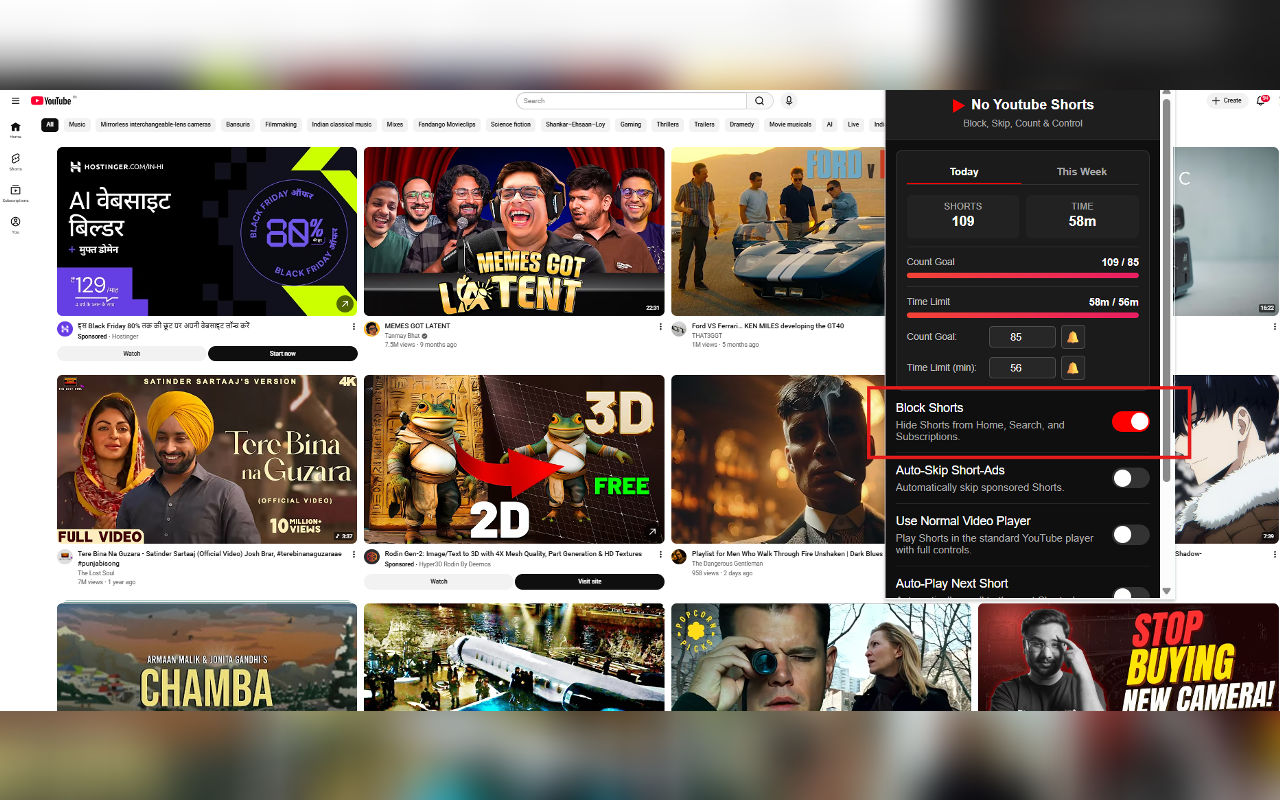Open Playlist for Men Who Walk title
Screen dimensions: 1280x800
(x=787, y=553)
